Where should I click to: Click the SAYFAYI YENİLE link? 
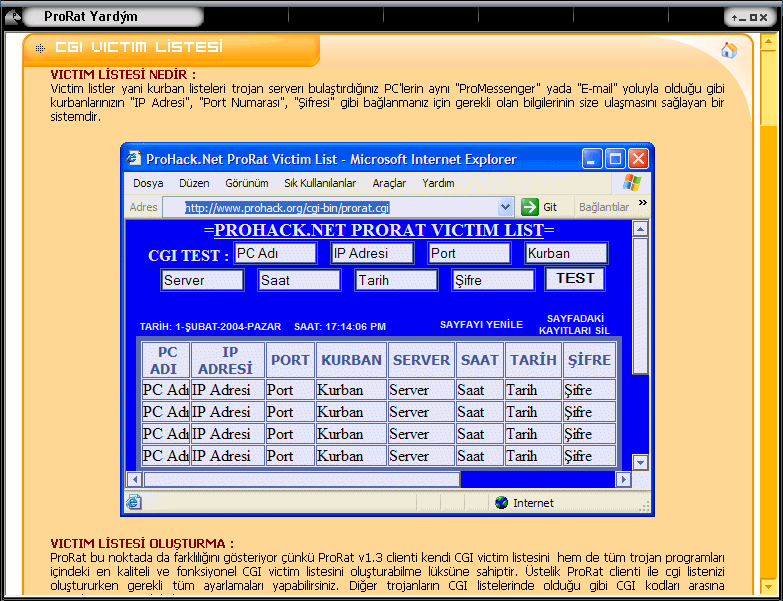481,325
